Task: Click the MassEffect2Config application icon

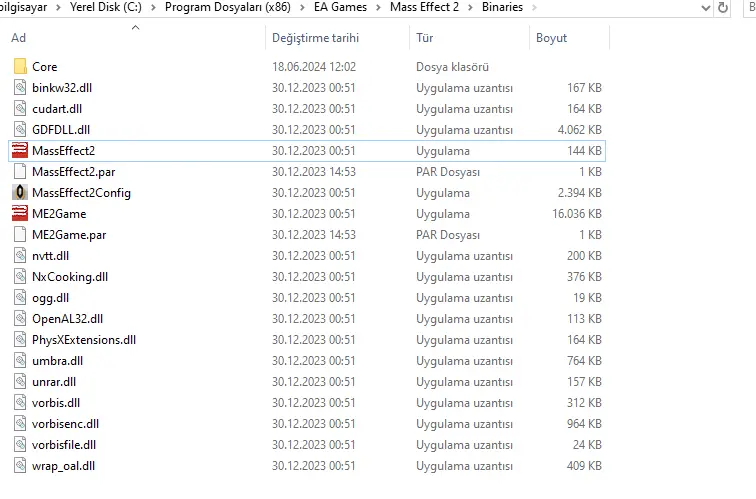Action: point(20,192)
